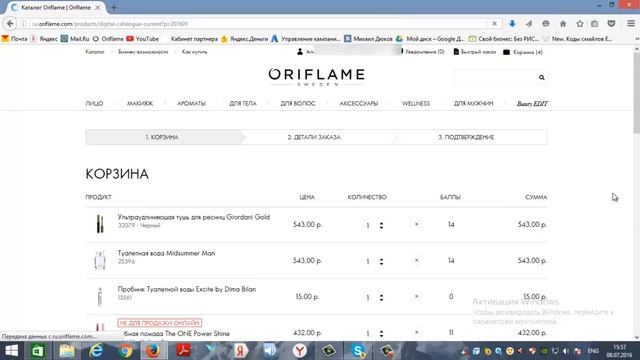This screenshot has height=360, width=640.
Task: Open the WELLNESS category menu
Action: 416,104
